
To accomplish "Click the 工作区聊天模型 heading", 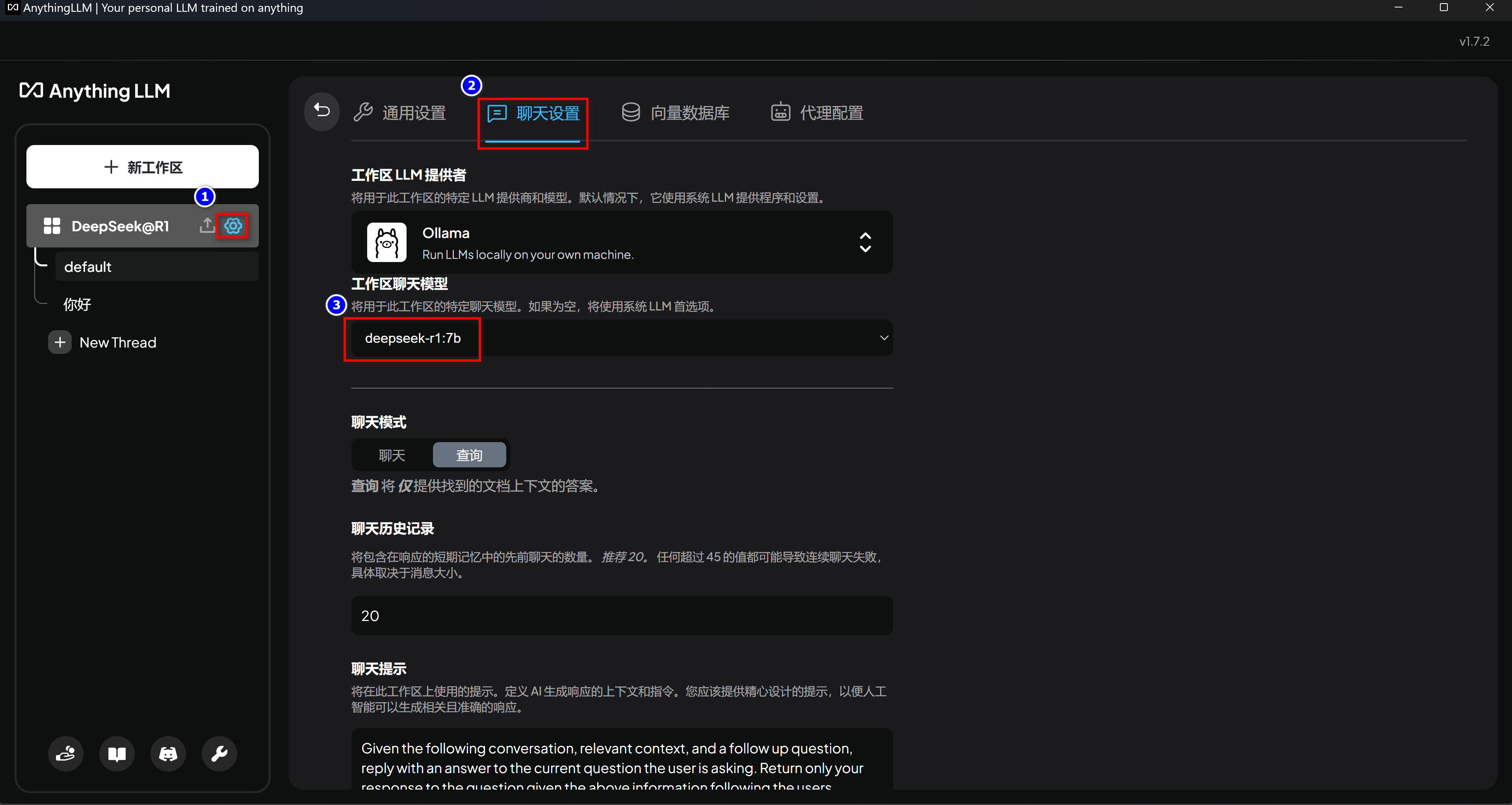I will click(399, 284).
